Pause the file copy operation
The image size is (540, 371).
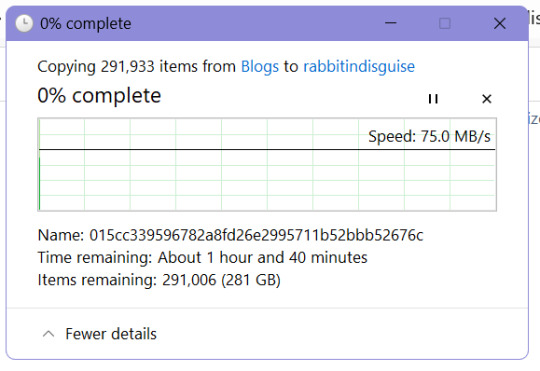point(433,99)
